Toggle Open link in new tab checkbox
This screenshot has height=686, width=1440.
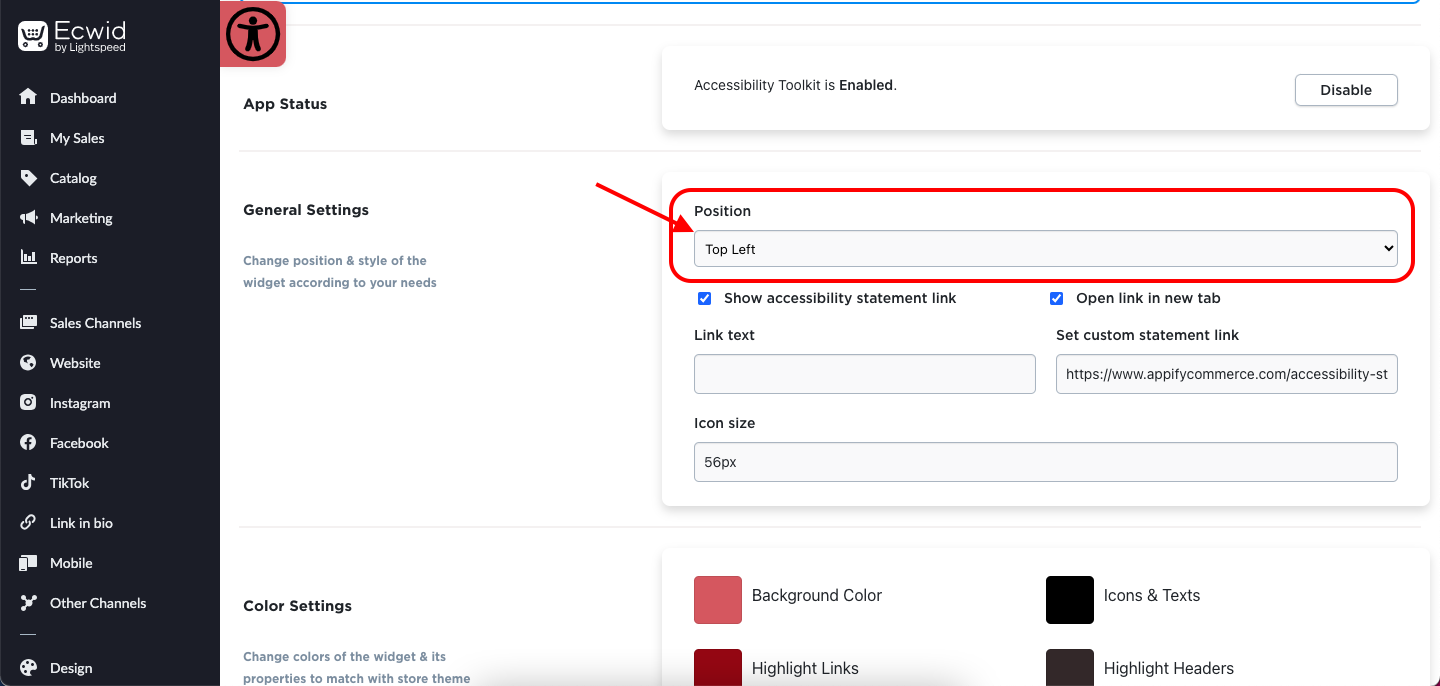pos(1057,298)
